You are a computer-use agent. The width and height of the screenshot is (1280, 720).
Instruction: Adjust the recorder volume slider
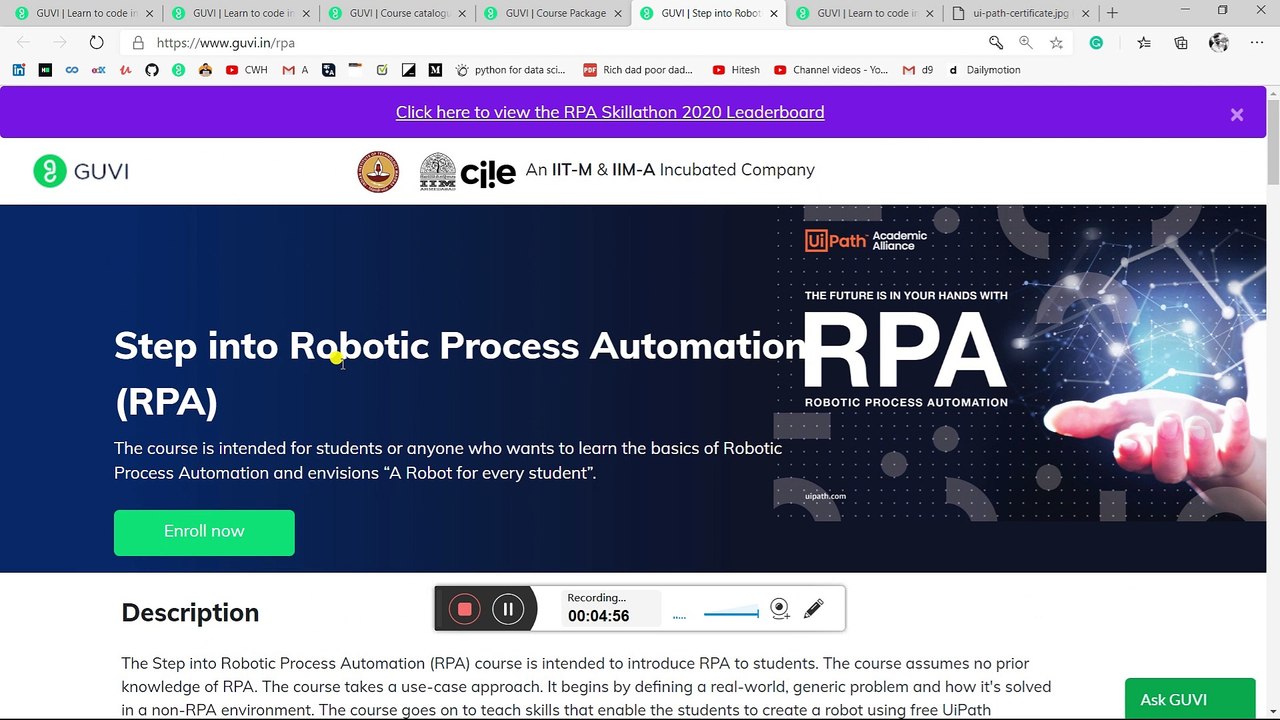pyautogui.click(x=731, y=613)
